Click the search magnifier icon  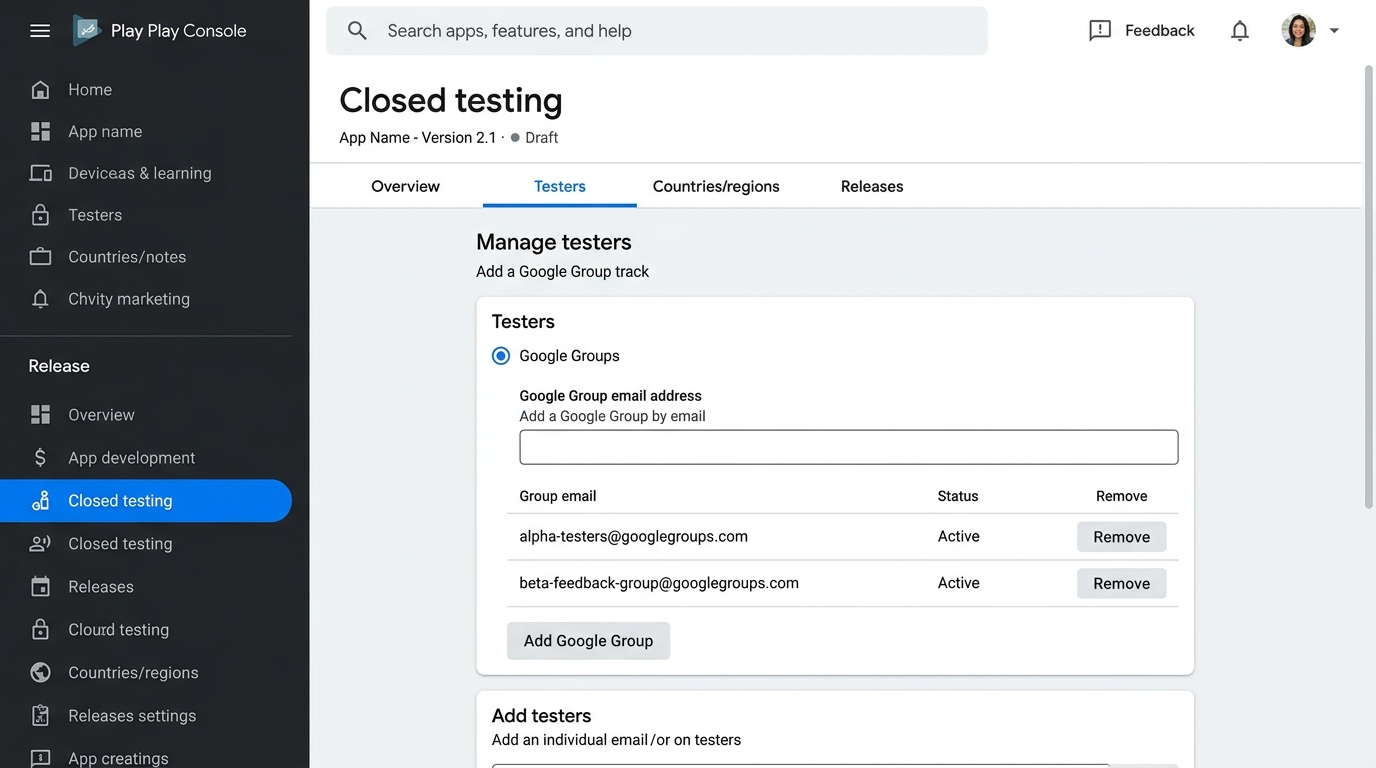point(357,31)
